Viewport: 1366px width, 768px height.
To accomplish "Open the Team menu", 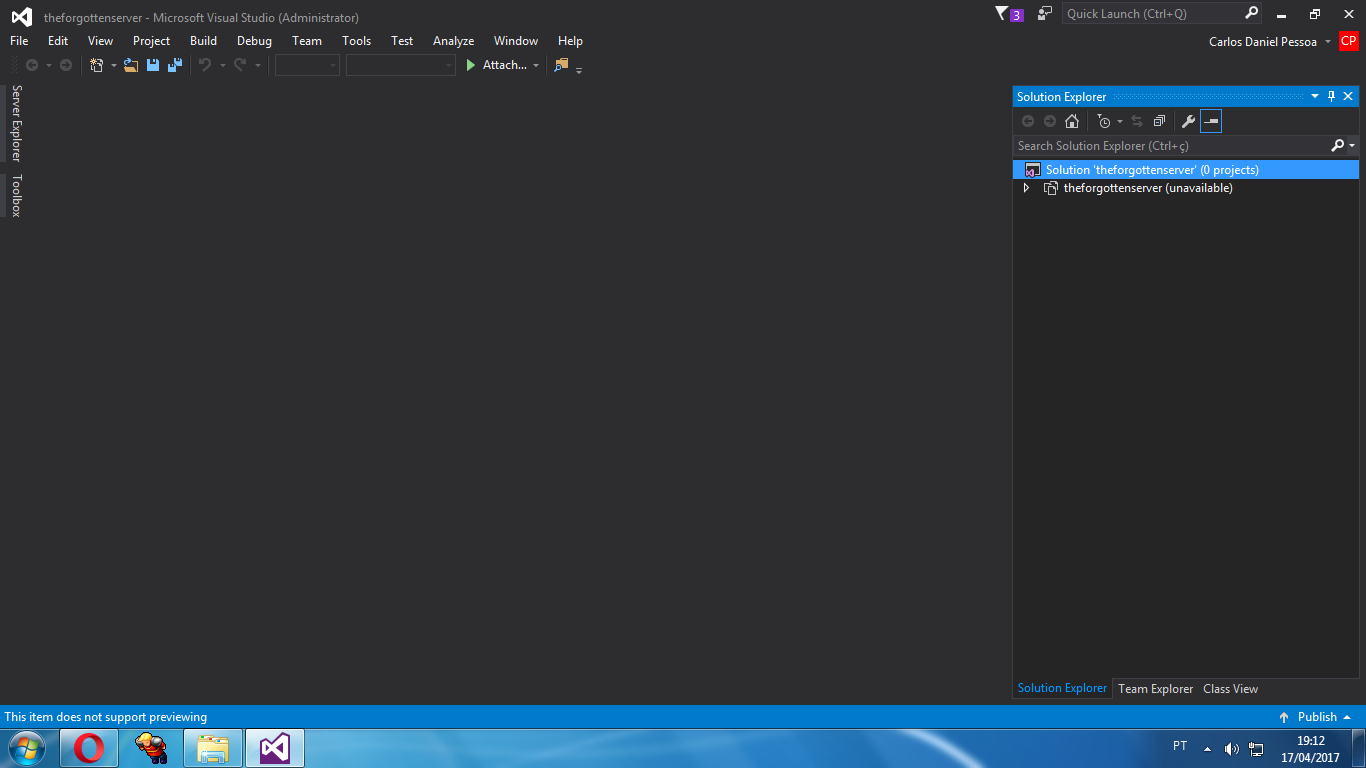I will coord(307,41).
